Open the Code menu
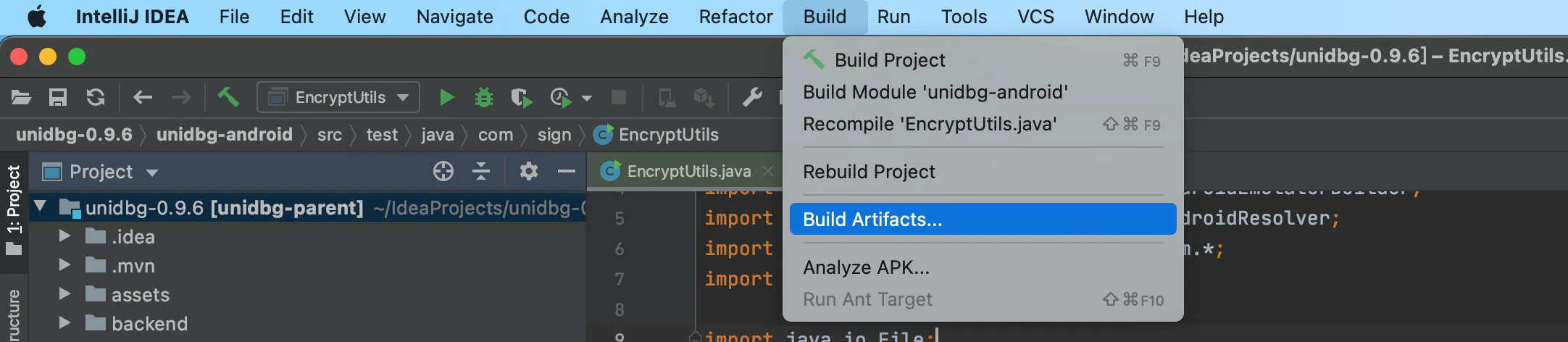The width and height of the screenshot is (1568, 342). click(x=546, y=16)
